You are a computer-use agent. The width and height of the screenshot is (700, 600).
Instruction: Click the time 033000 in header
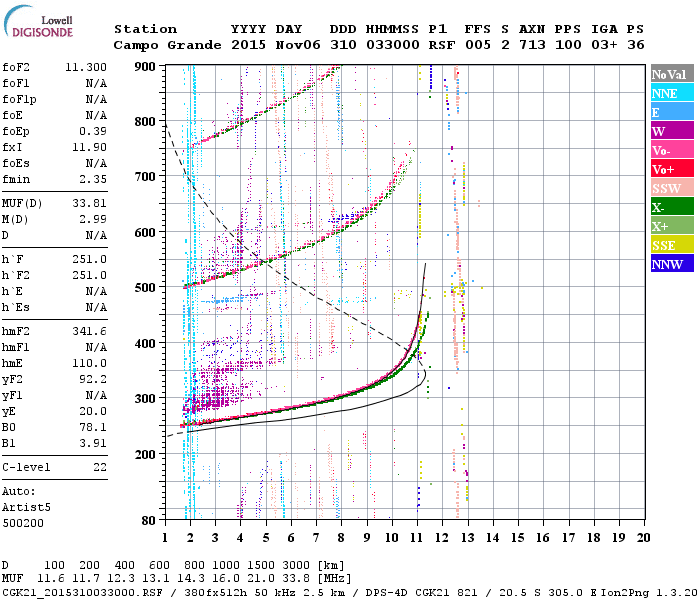click(x=393, y=45)
